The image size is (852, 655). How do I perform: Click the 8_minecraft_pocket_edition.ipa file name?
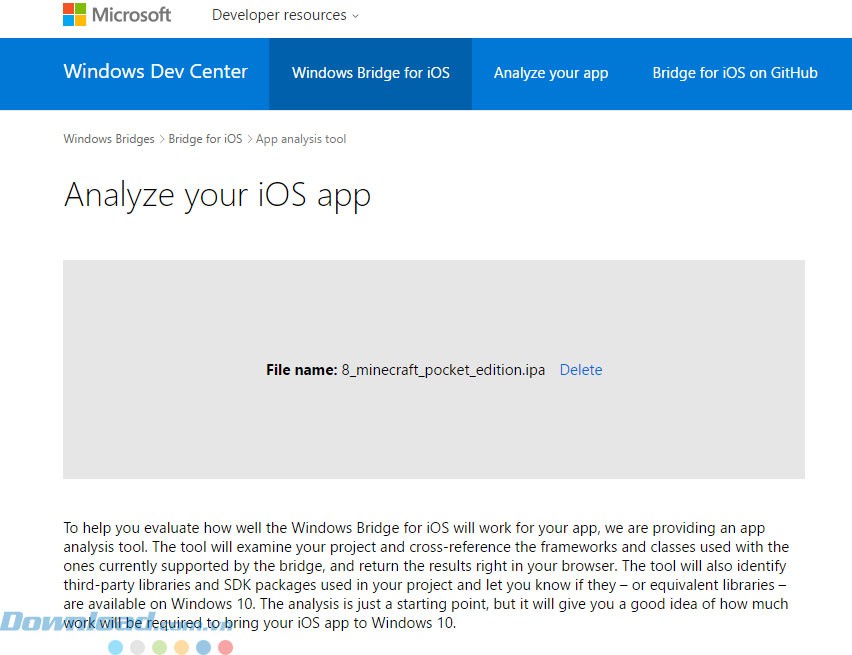pos(443,370)
